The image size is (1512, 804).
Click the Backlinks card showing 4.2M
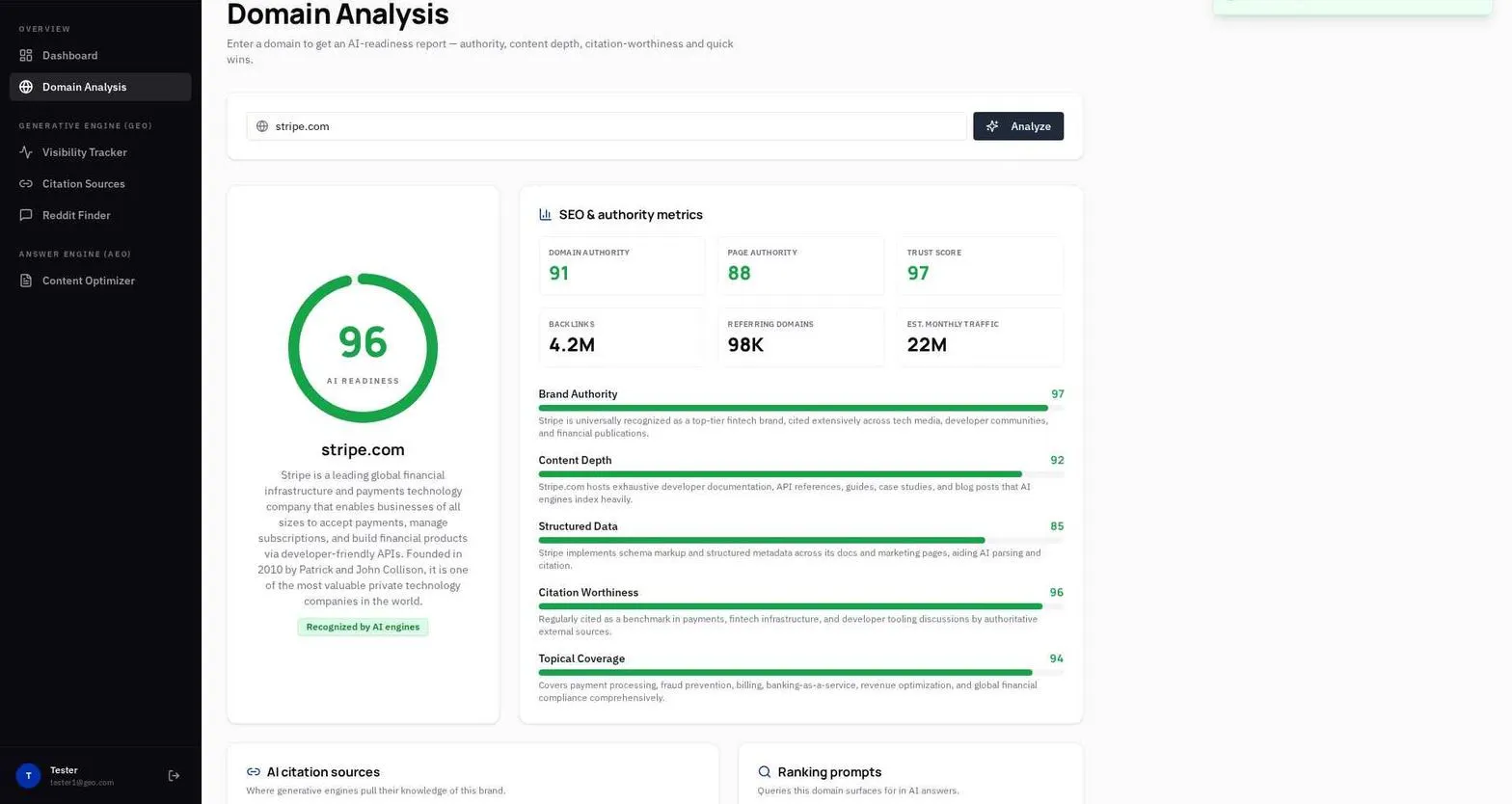coord(622,337)
